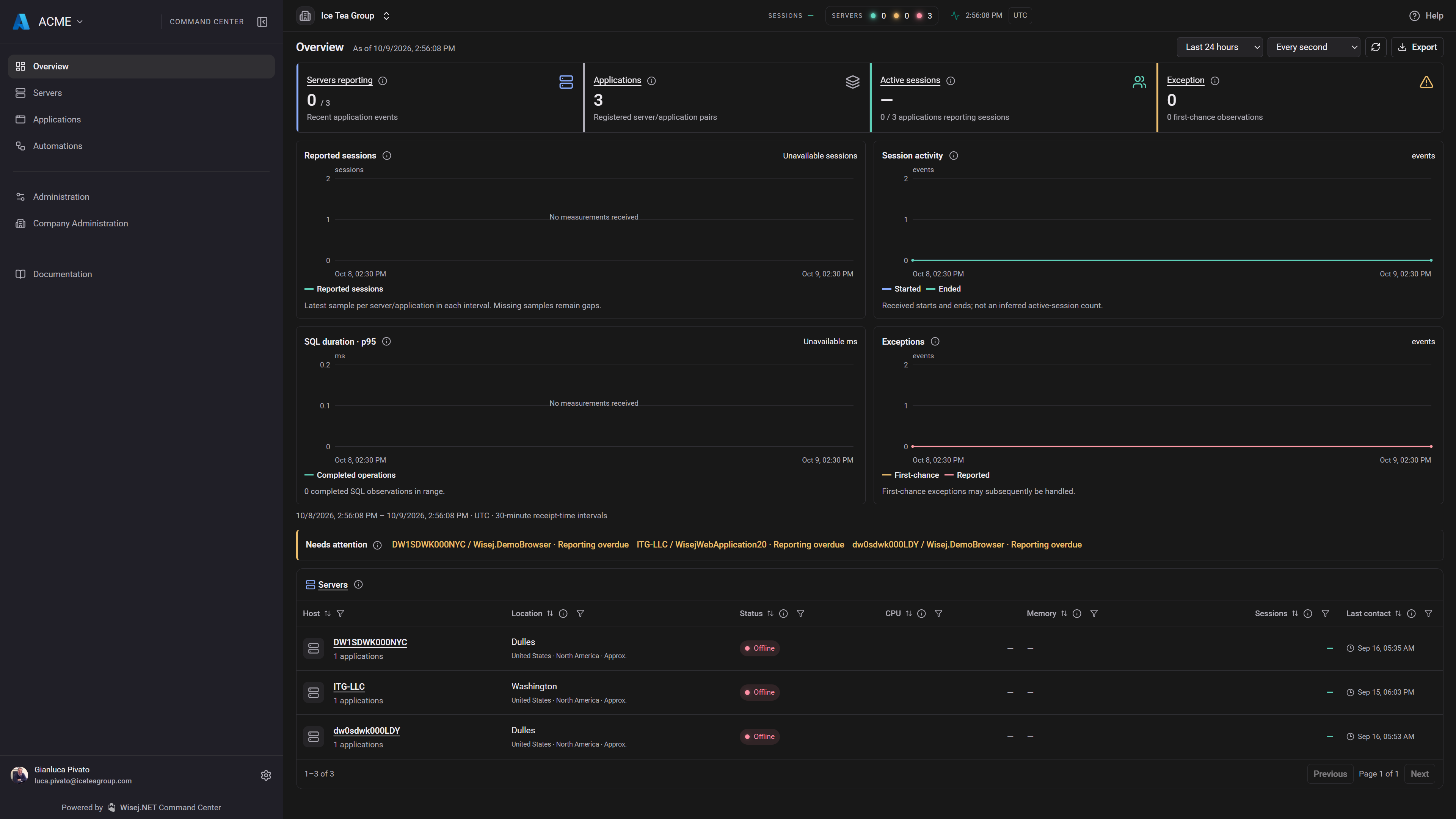Open the Exception card link
Viewport: 1456px width, 819px height.
click(x=1186, y=80)
